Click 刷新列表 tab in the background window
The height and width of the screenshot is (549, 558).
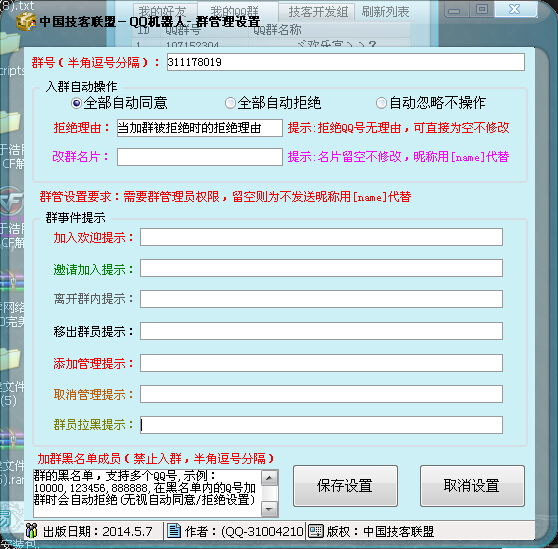coord(385,12)
